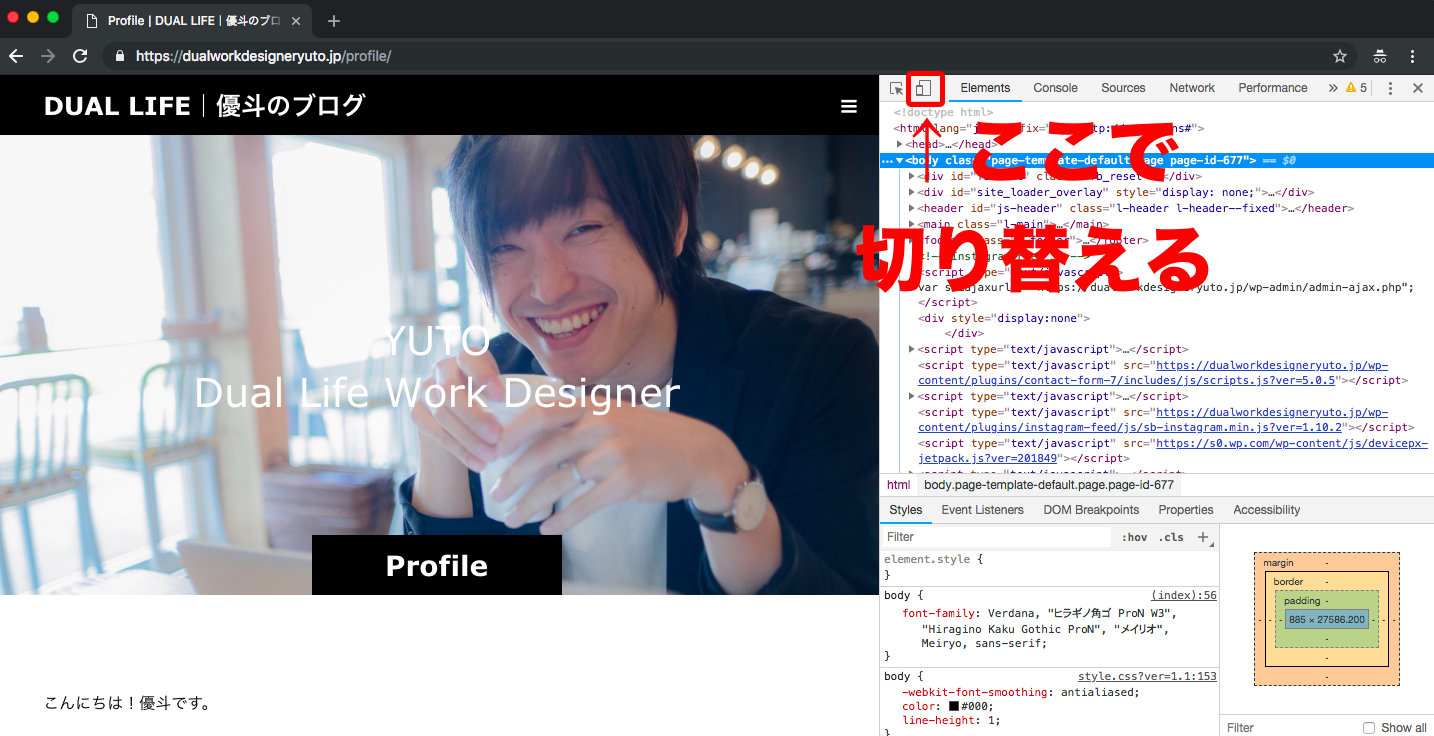Switch to the Console tab
This screenshot has width=1434, height=736.
[1055, 88]
